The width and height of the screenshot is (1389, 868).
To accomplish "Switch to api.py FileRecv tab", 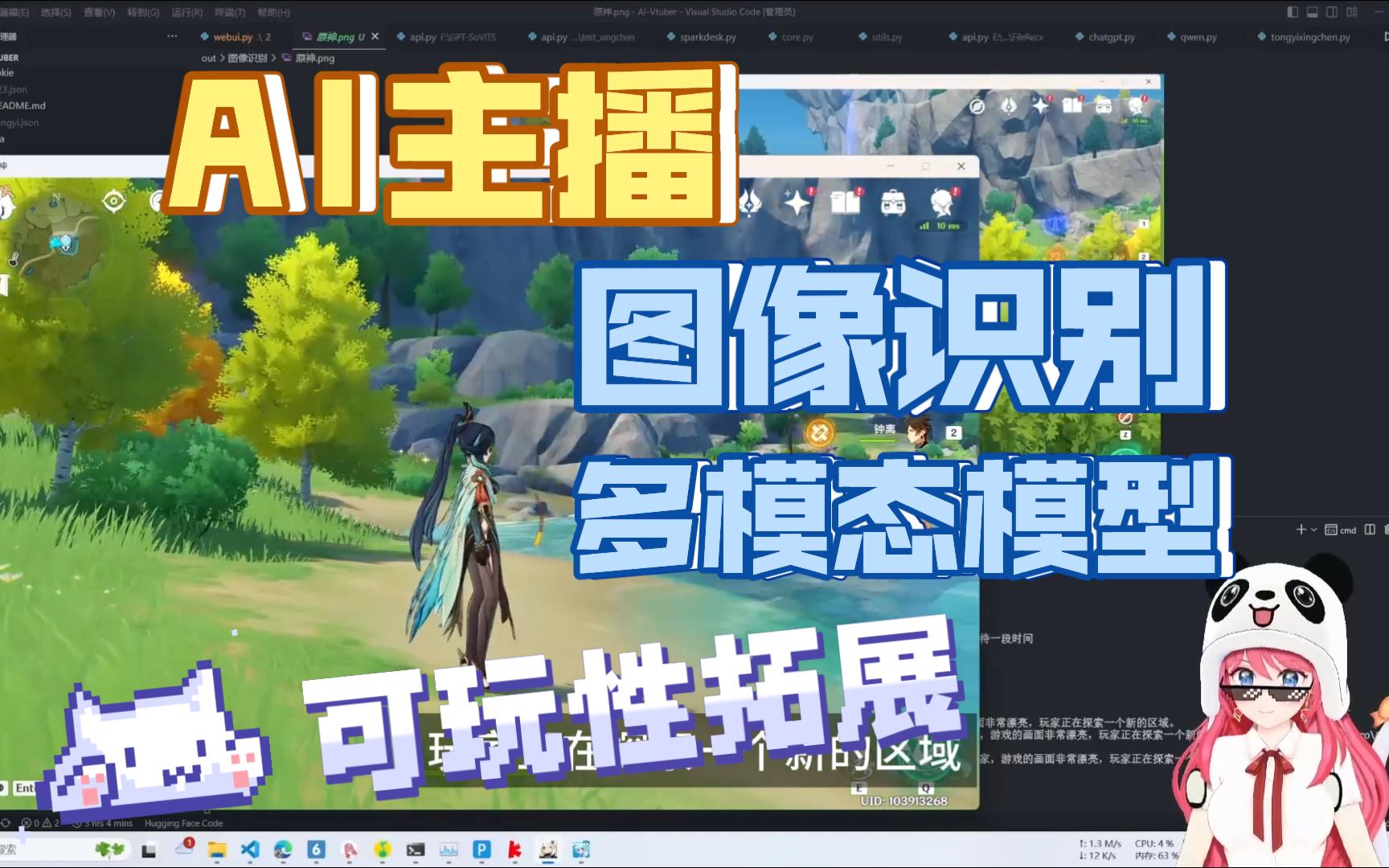I will click(995, 37).
